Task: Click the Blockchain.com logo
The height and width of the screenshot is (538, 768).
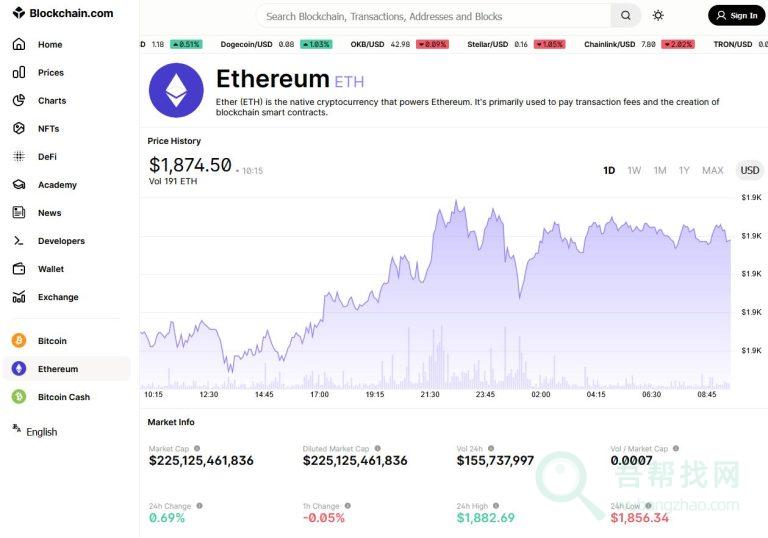Action: click(x=63, y=14)
